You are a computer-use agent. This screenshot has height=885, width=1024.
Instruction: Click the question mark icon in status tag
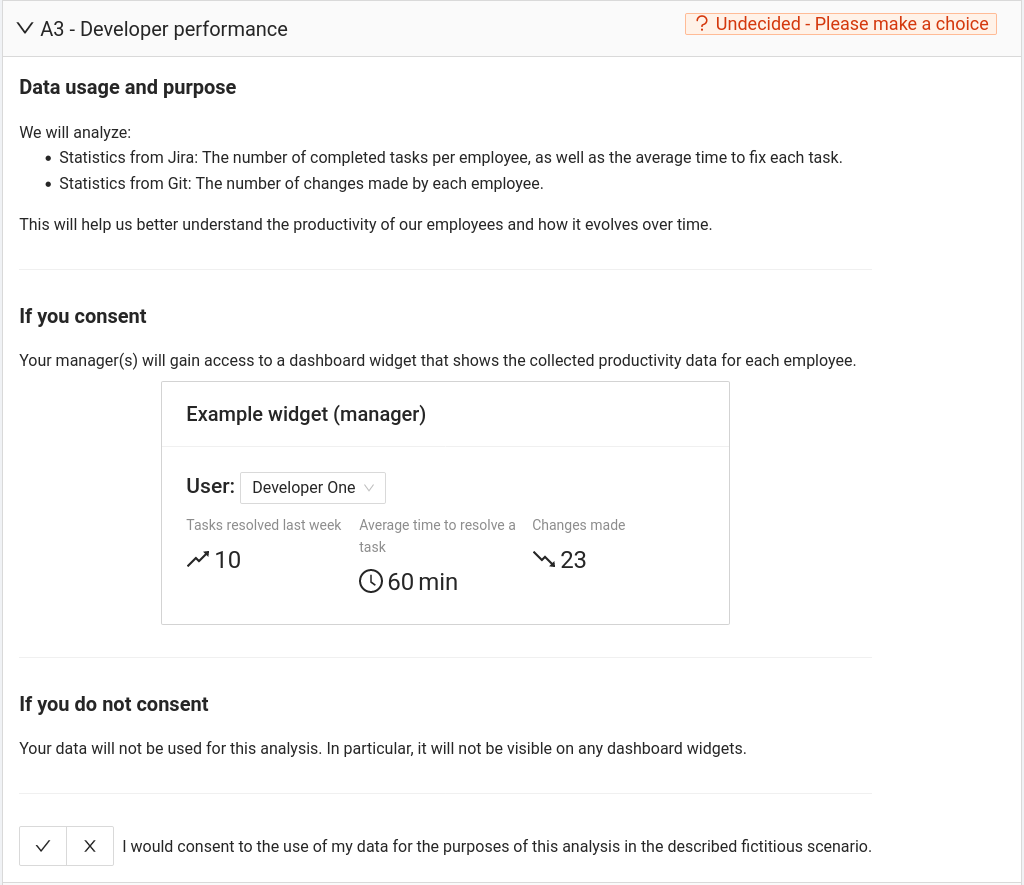coord(701,24)
